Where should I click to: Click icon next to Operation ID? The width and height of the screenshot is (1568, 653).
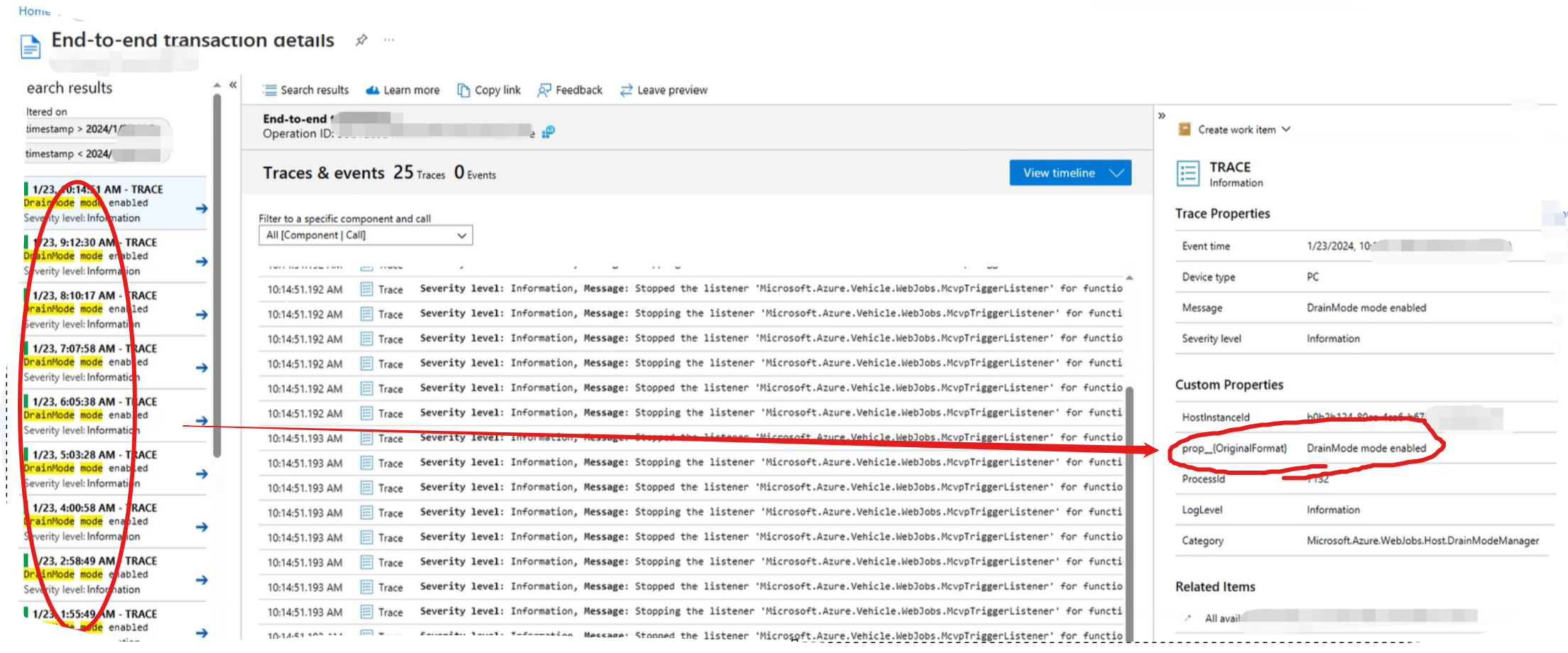548,132
